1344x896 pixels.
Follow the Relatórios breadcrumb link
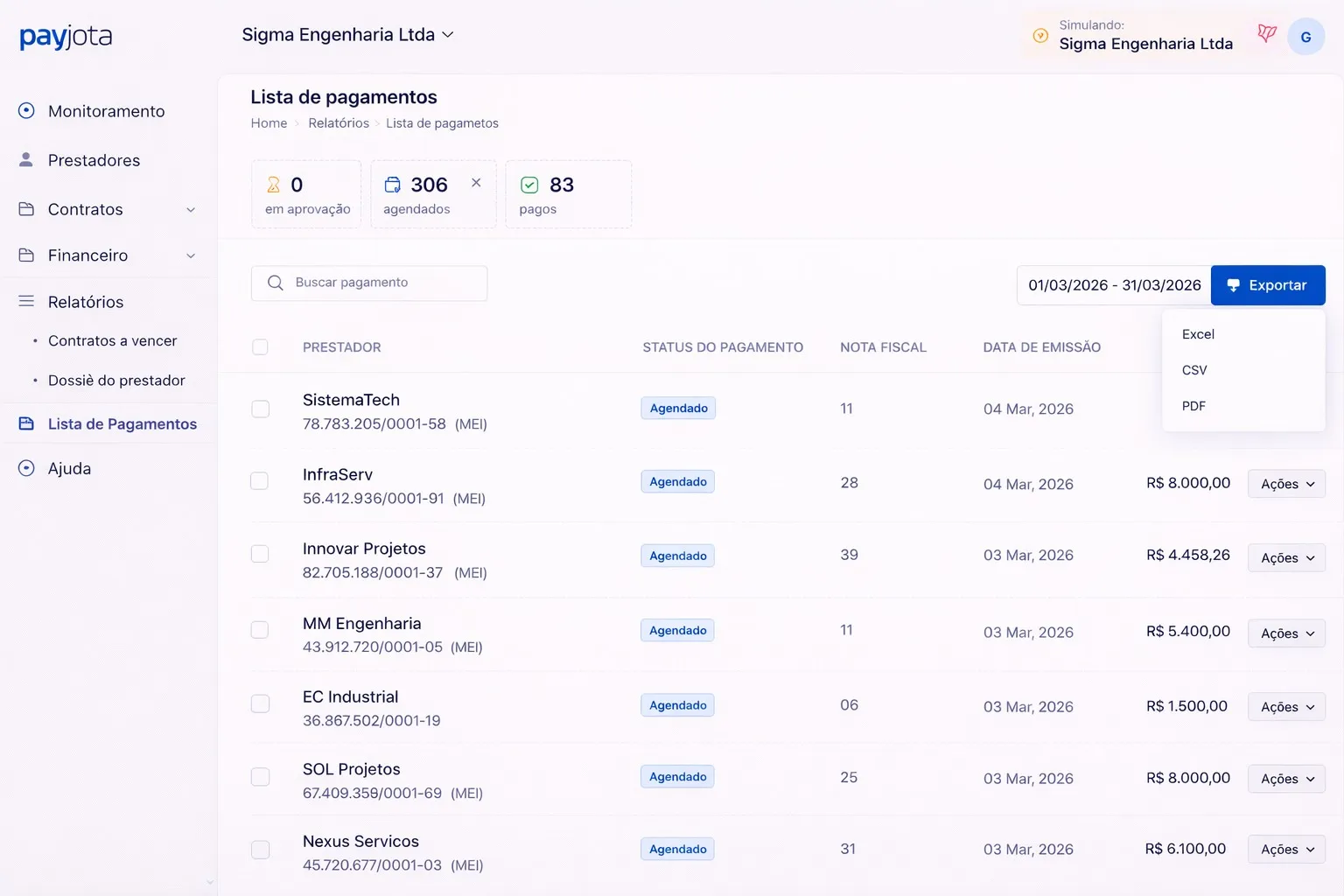[339, 123]
